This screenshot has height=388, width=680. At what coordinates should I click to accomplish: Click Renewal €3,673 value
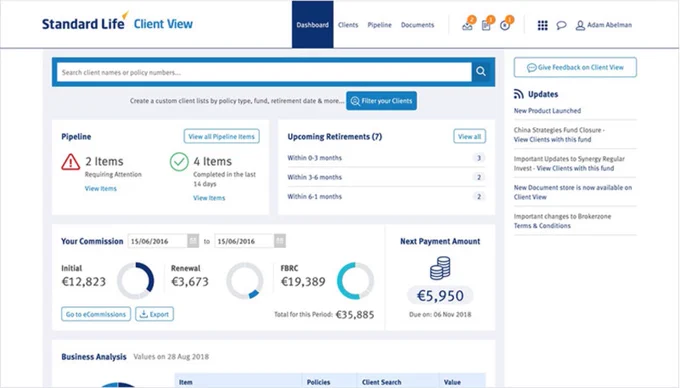coord(190,282)
